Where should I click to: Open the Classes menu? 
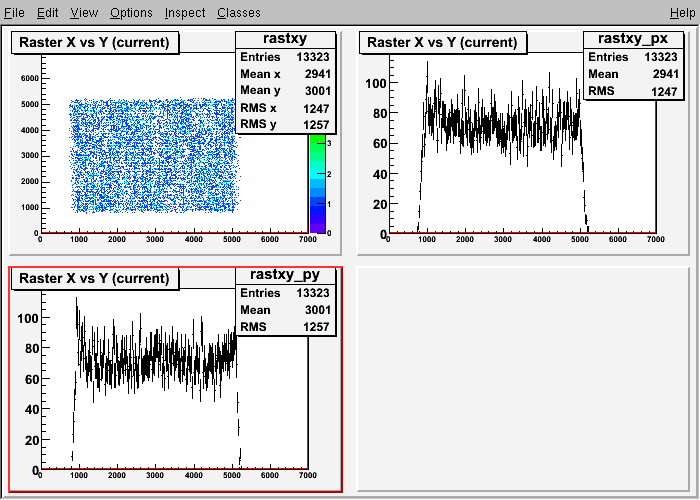tap(239, 12)
